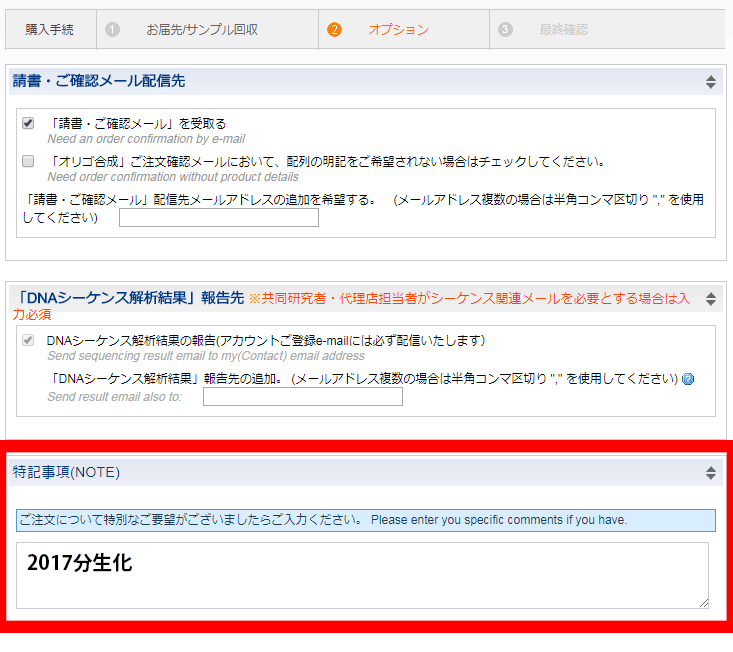733x652 pixels.
Task: Click the blue 'Please enter you specific comments' notice
Action: point(366,520)
